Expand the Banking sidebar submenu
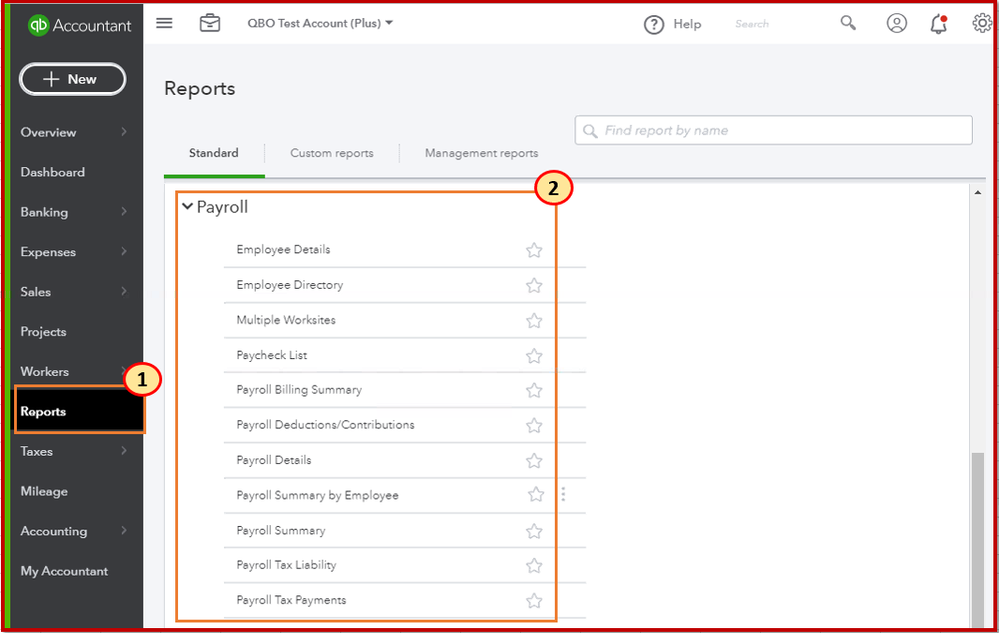 124,212
